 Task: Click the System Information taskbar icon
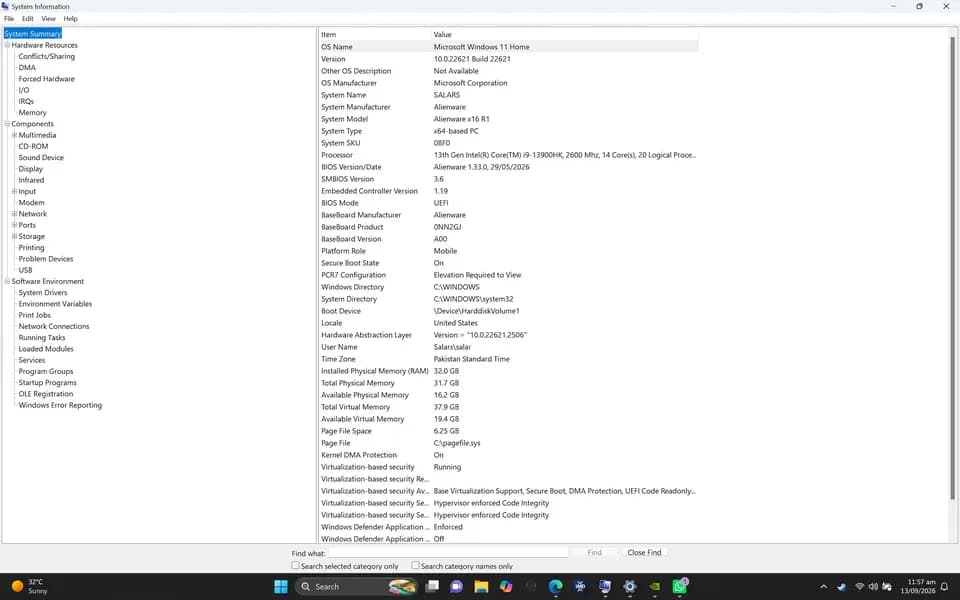point(605,587)
